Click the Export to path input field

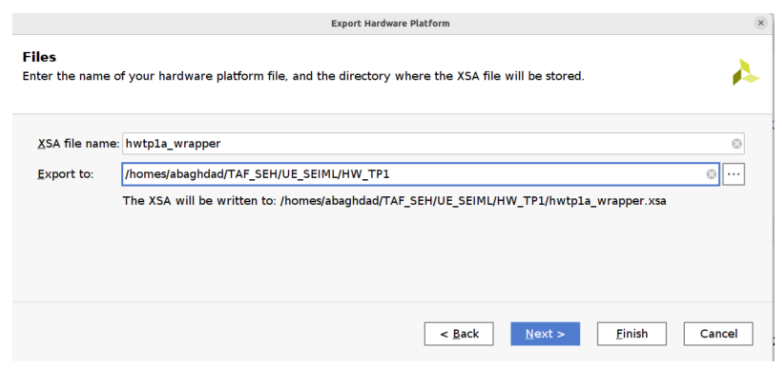[420, 174]
